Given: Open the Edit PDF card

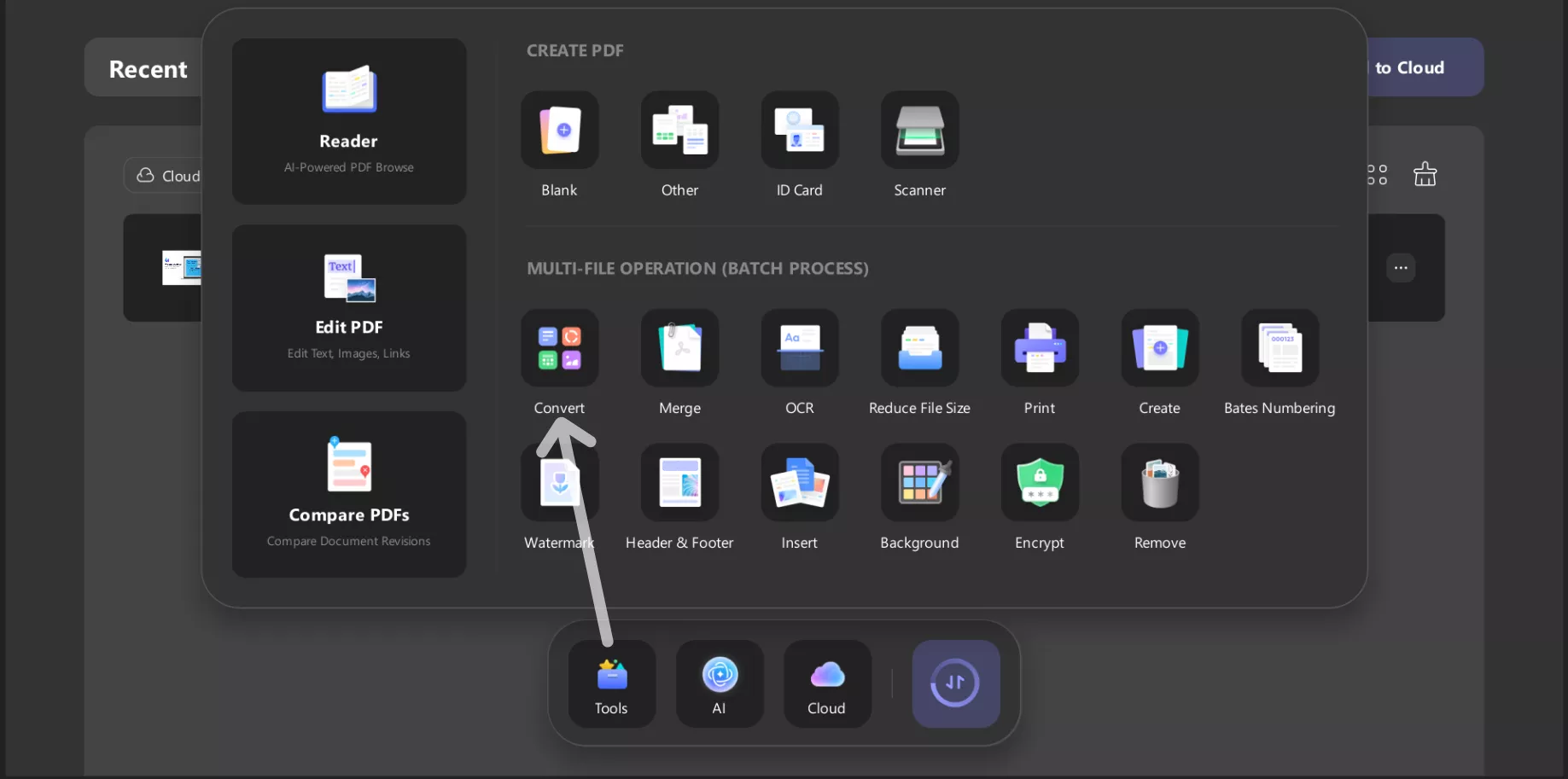Looking at the screenshot, I should pos(349,308).
